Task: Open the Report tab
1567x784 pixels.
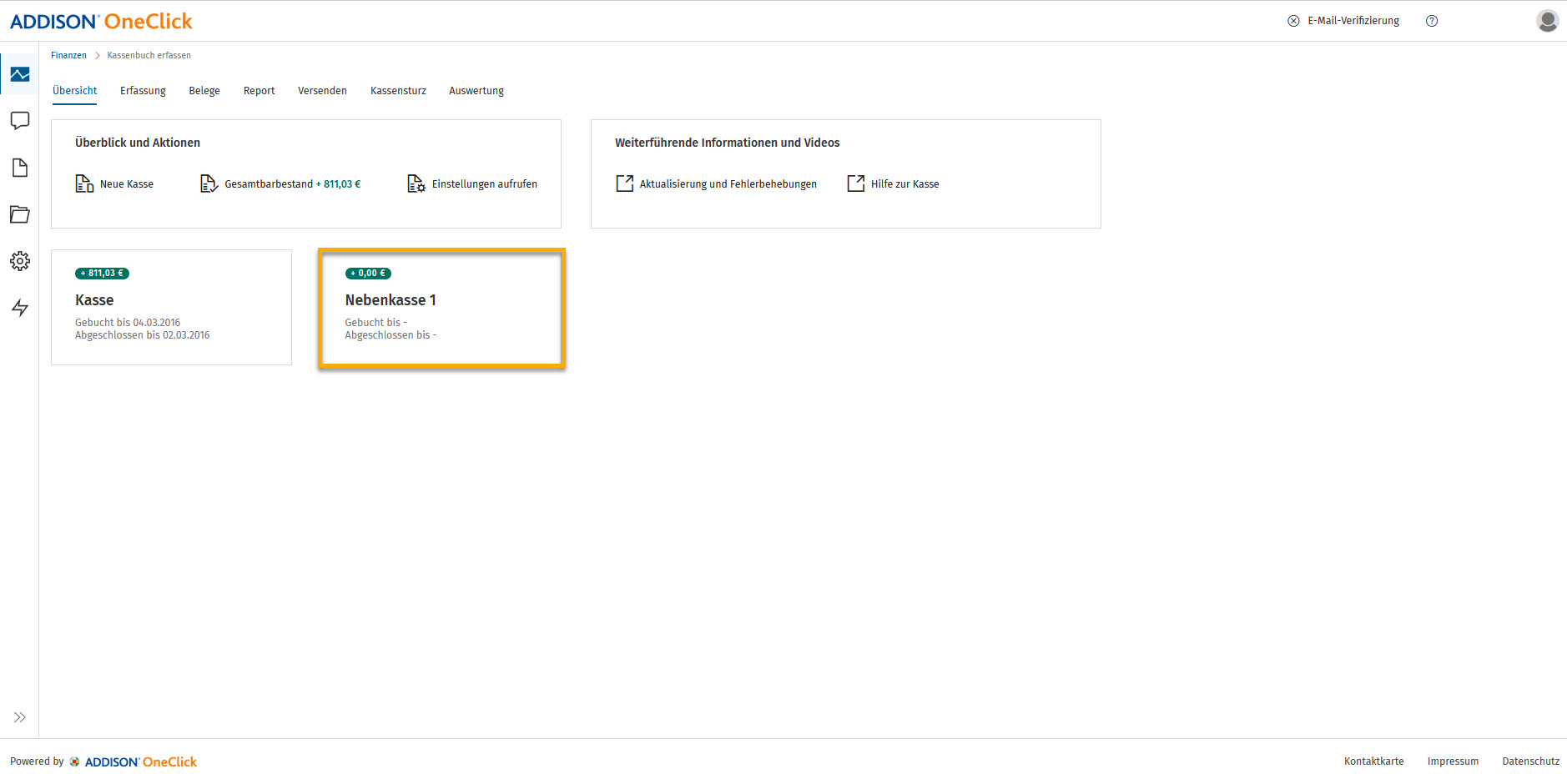Action: (x=259, y=91)
